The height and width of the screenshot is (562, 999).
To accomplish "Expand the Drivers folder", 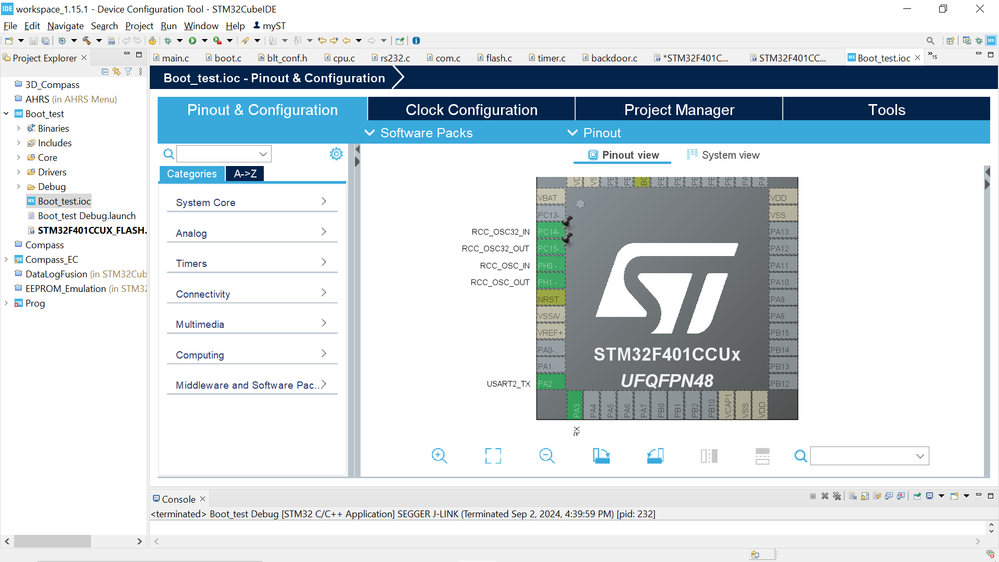I will click(x=18, y=172).
